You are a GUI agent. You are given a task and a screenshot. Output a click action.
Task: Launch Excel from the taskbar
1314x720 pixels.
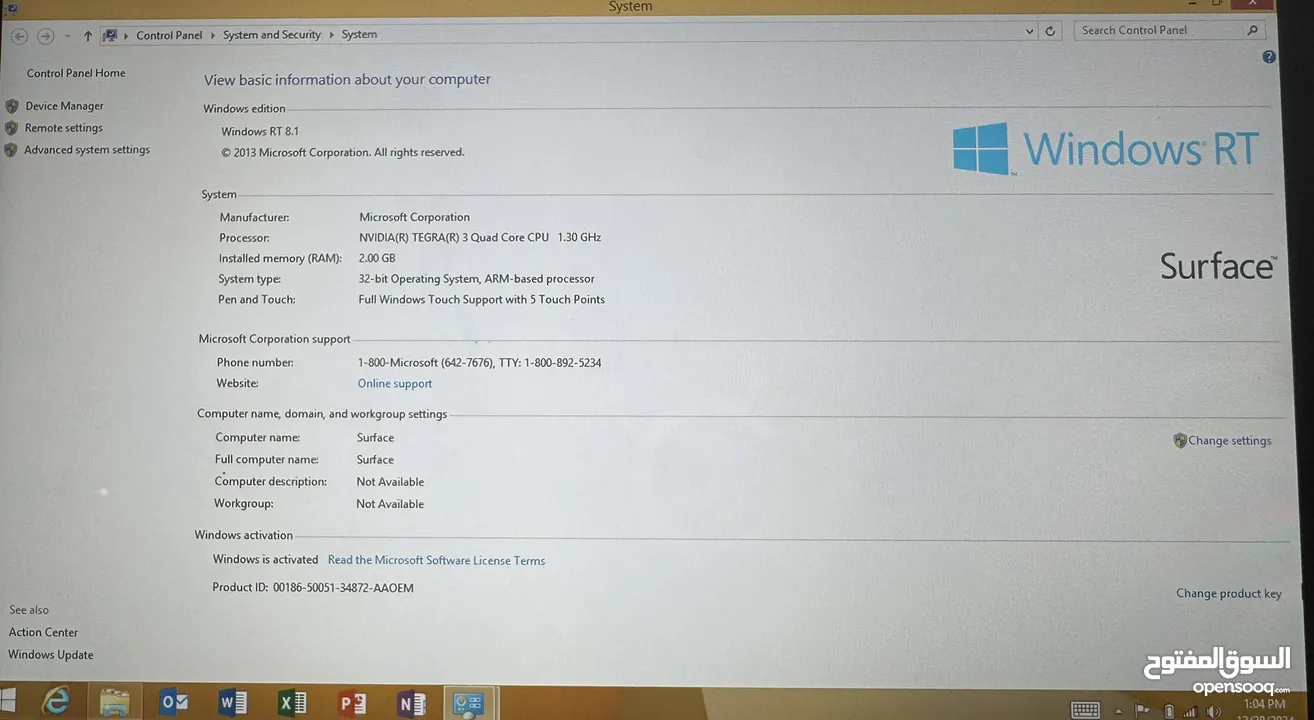292,703
